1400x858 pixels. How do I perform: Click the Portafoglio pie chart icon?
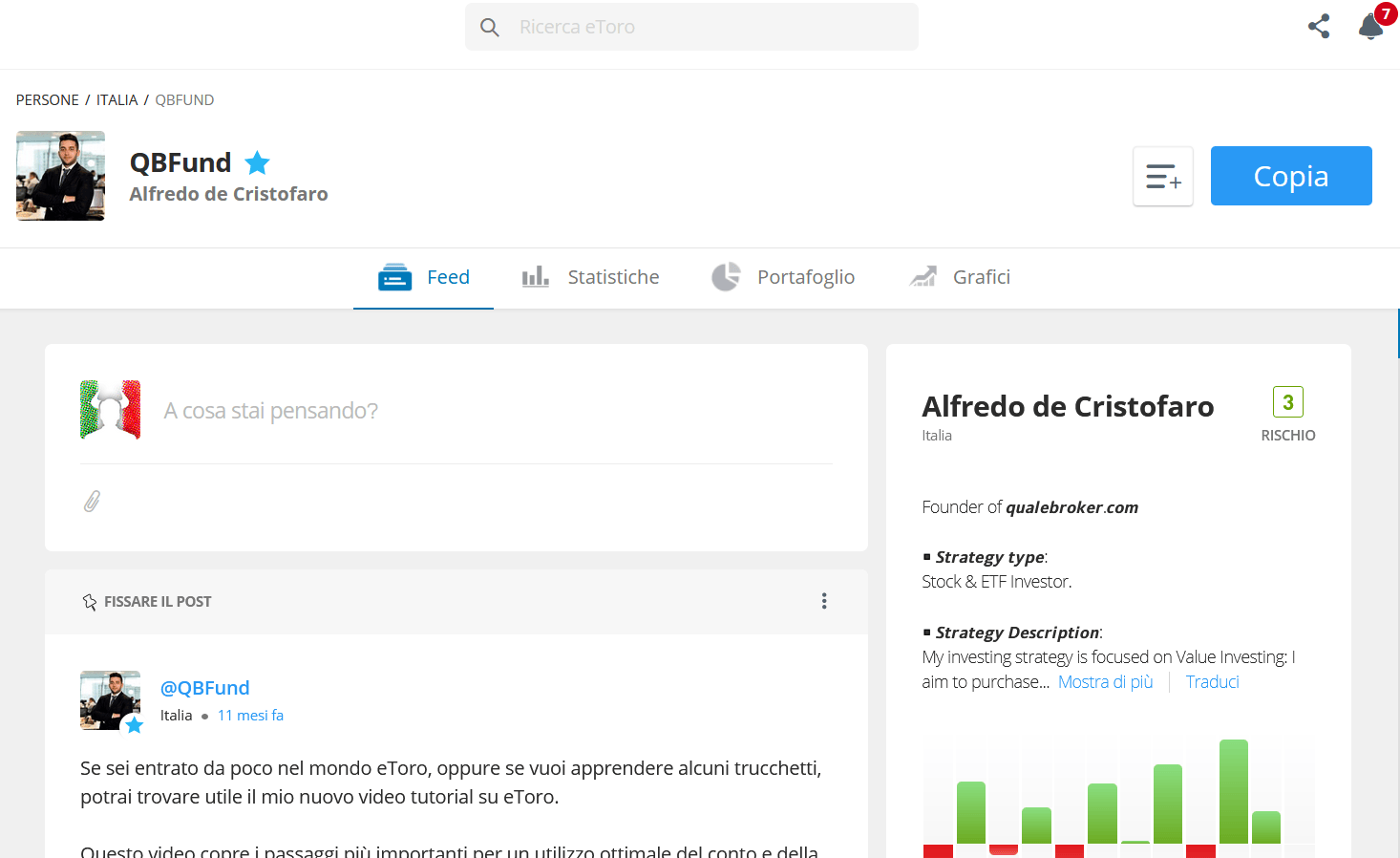point(726,277)
